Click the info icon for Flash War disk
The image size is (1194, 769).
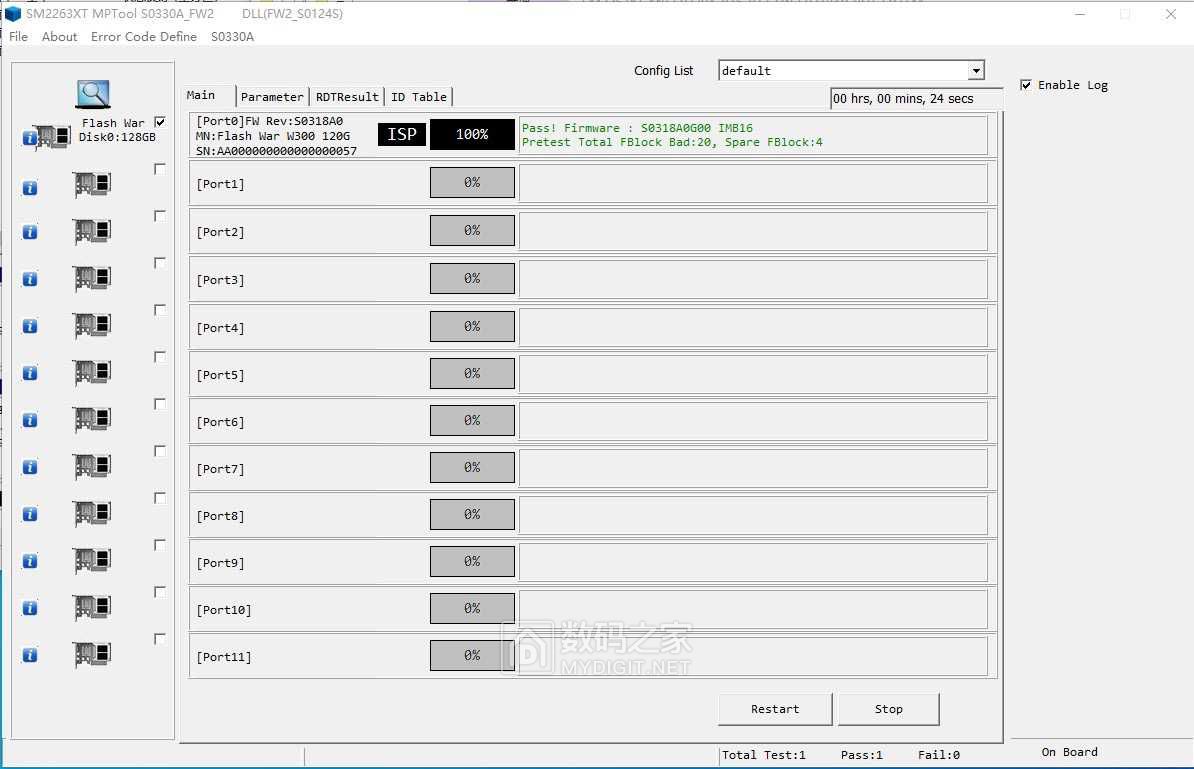click(29, 137)
